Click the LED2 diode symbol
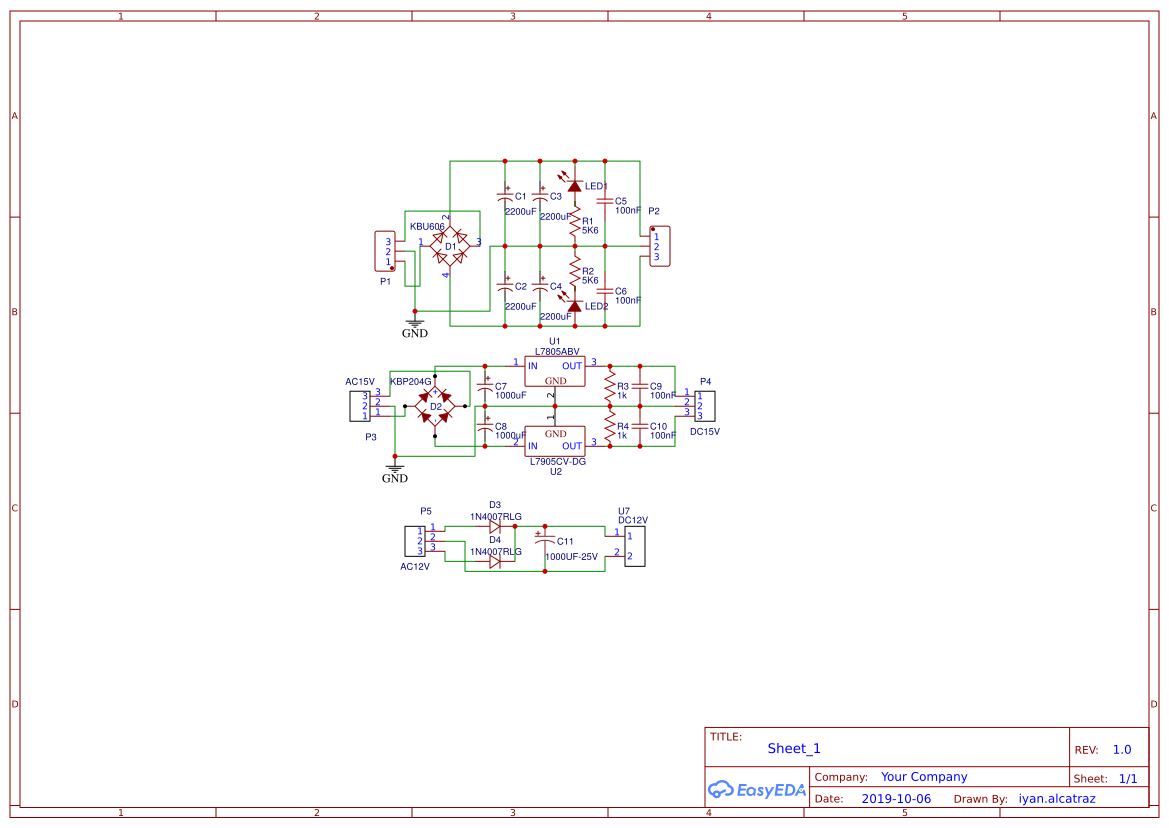 574,306
